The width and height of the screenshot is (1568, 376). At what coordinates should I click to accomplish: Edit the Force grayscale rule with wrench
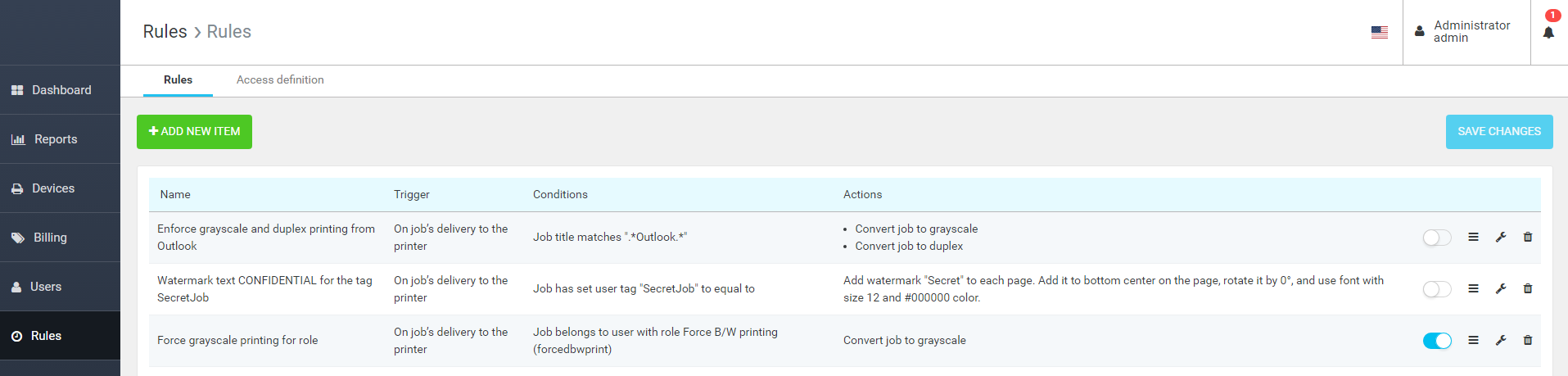coord(1501,341)
